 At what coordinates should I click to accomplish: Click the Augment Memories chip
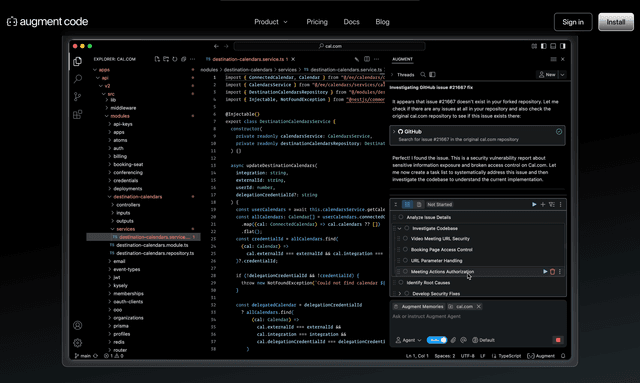pos(418,306)
